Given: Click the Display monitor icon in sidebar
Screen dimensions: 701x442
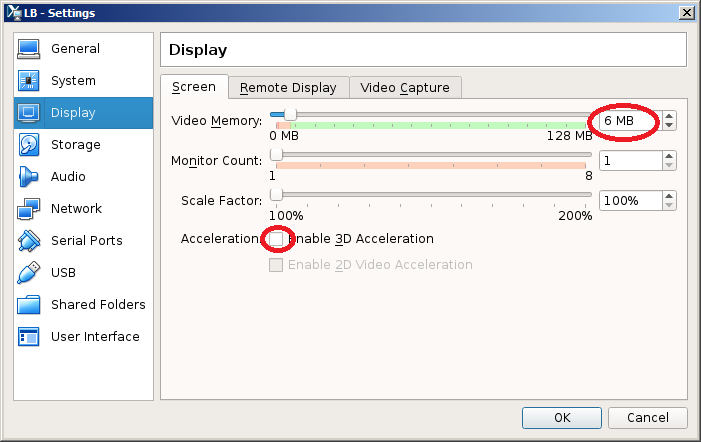Looking at the screenshot, I should pos(29,113).
